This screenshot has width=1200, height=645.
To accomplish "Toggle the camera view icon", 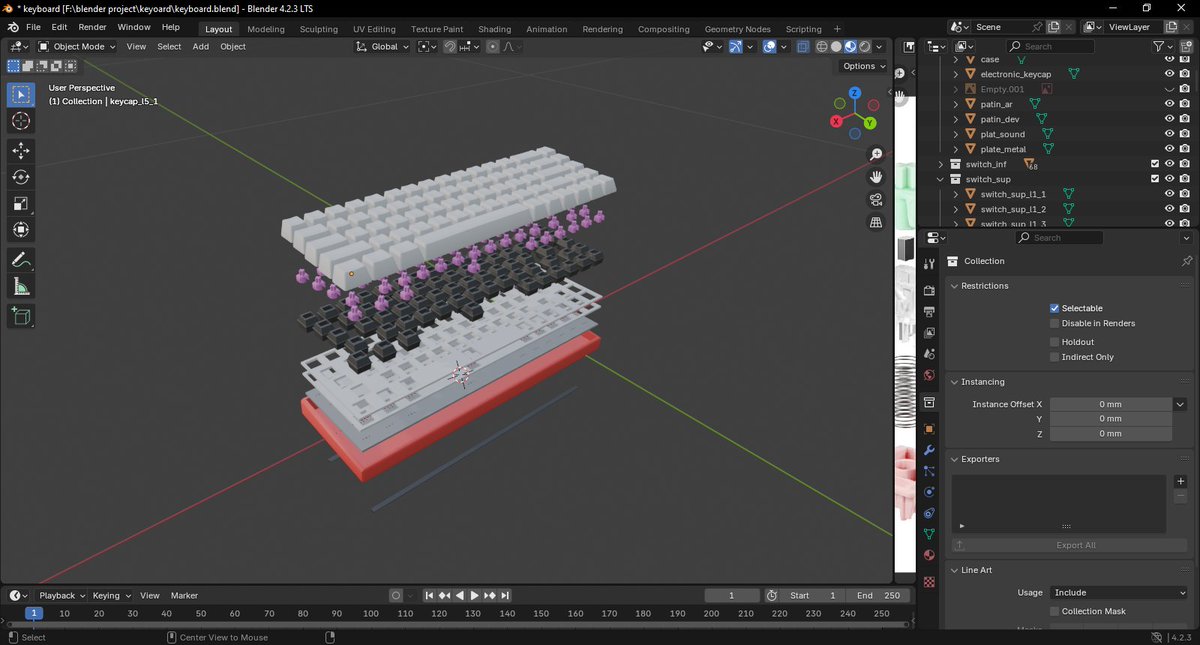I will click(876, 199).
